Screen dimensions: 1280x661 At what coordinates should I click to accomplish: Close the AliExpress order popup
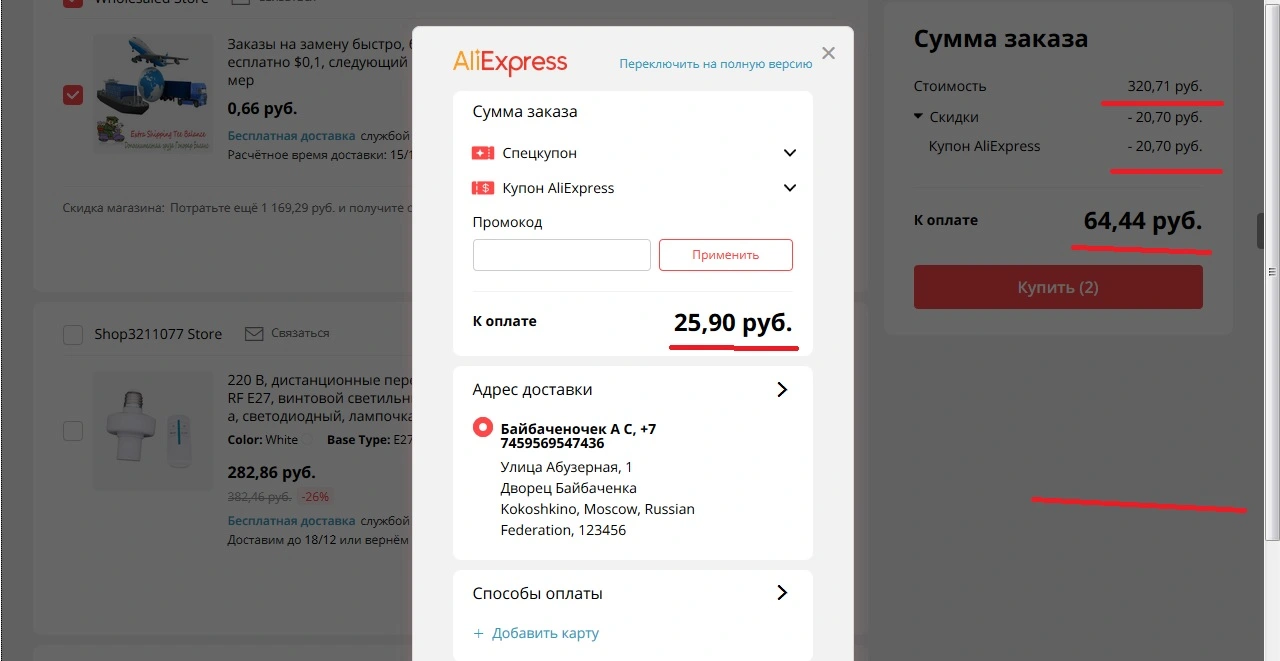coord(828,53)
